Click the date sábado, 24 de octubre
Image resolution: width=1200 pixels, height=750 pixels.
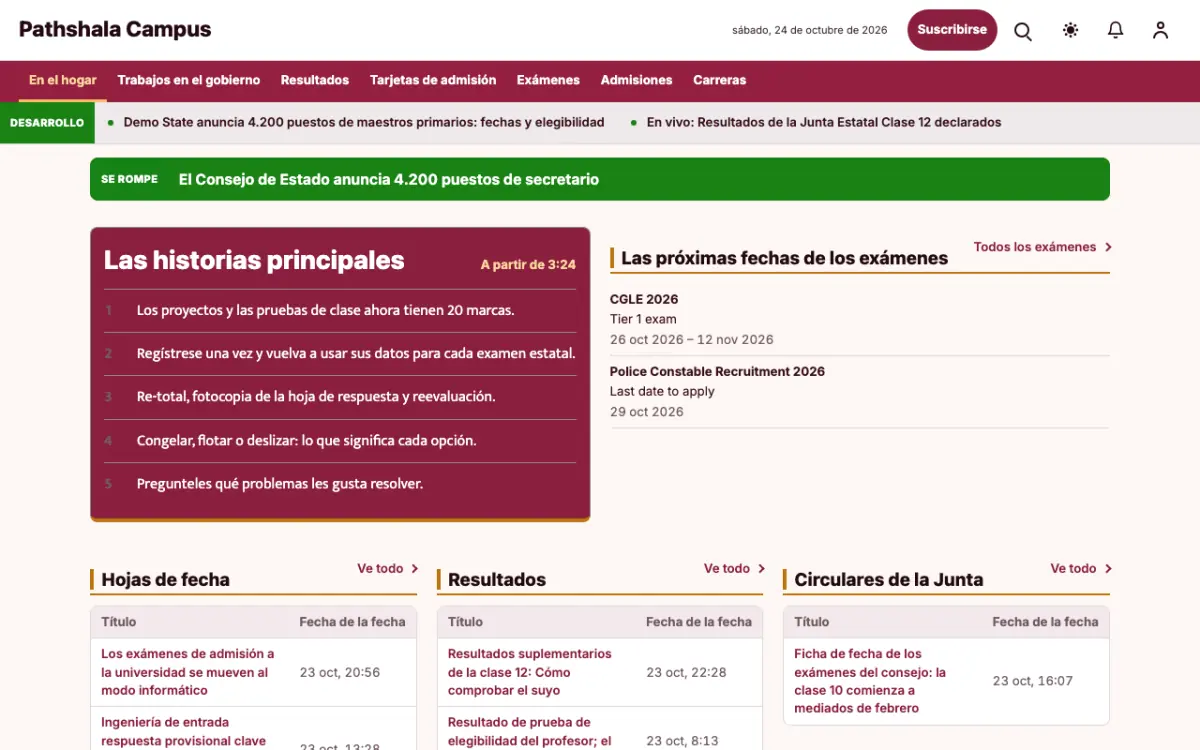pyautogui.click(x=810, y=30)
